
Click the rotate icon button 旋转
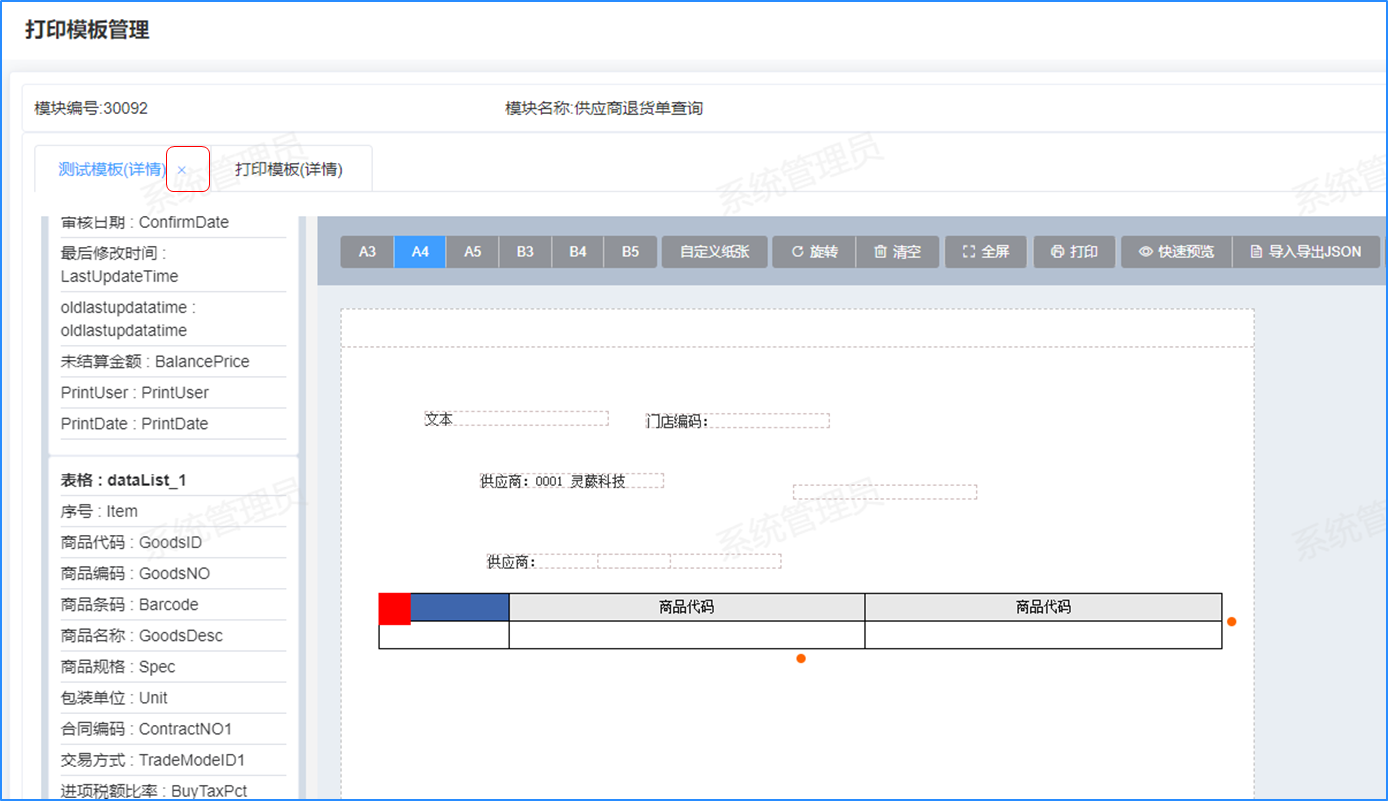coord(814,252)
